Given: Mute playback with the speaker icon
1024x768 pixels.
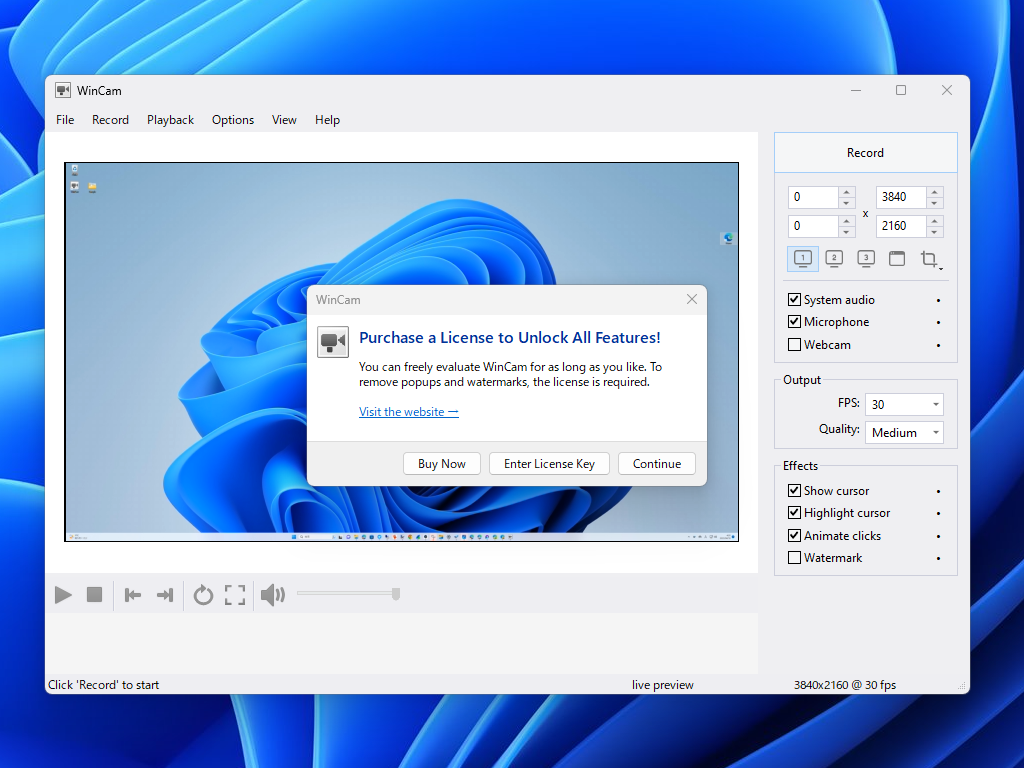Looking at the screenshot, I should point(270,594).
